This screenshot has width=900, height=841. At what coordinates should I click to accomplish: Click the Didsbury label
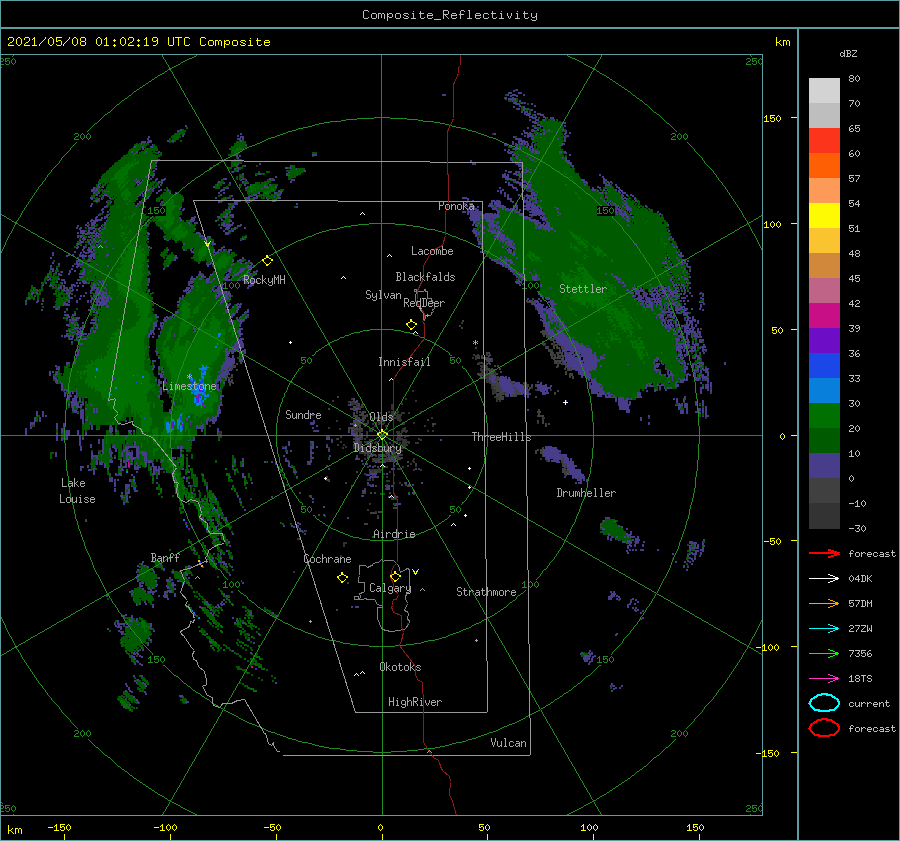377,448
